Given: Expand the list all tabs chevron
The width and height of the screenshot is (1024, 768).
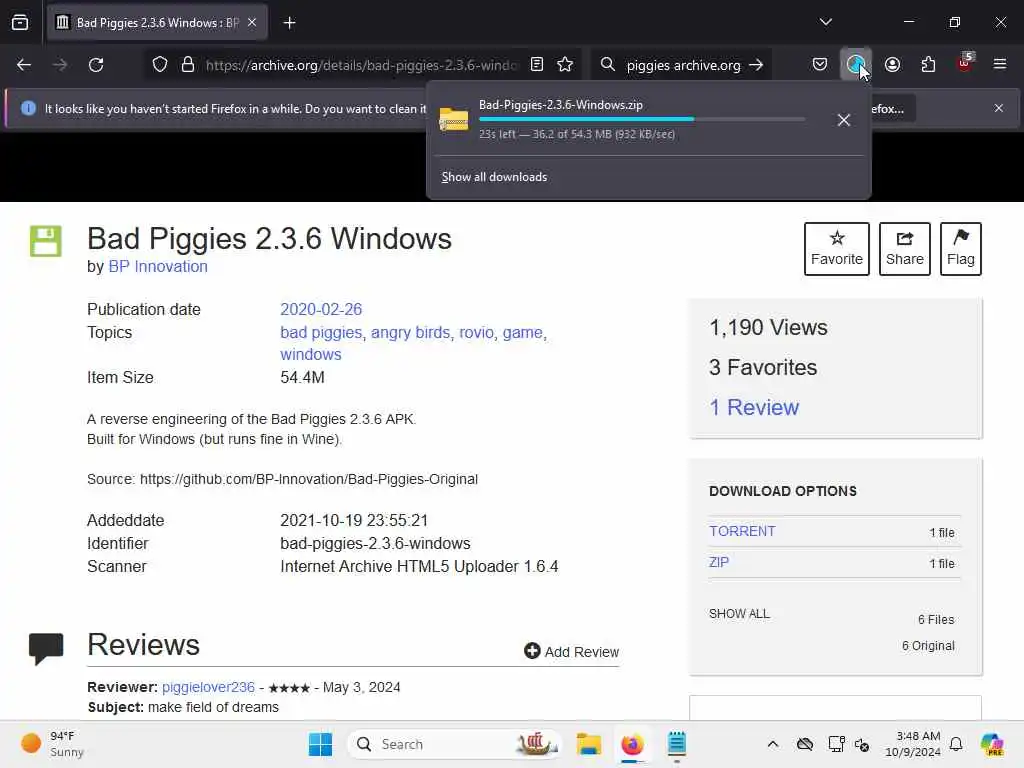Looking at the screenshot, I should pyautogui.click(x=826, y=22).
